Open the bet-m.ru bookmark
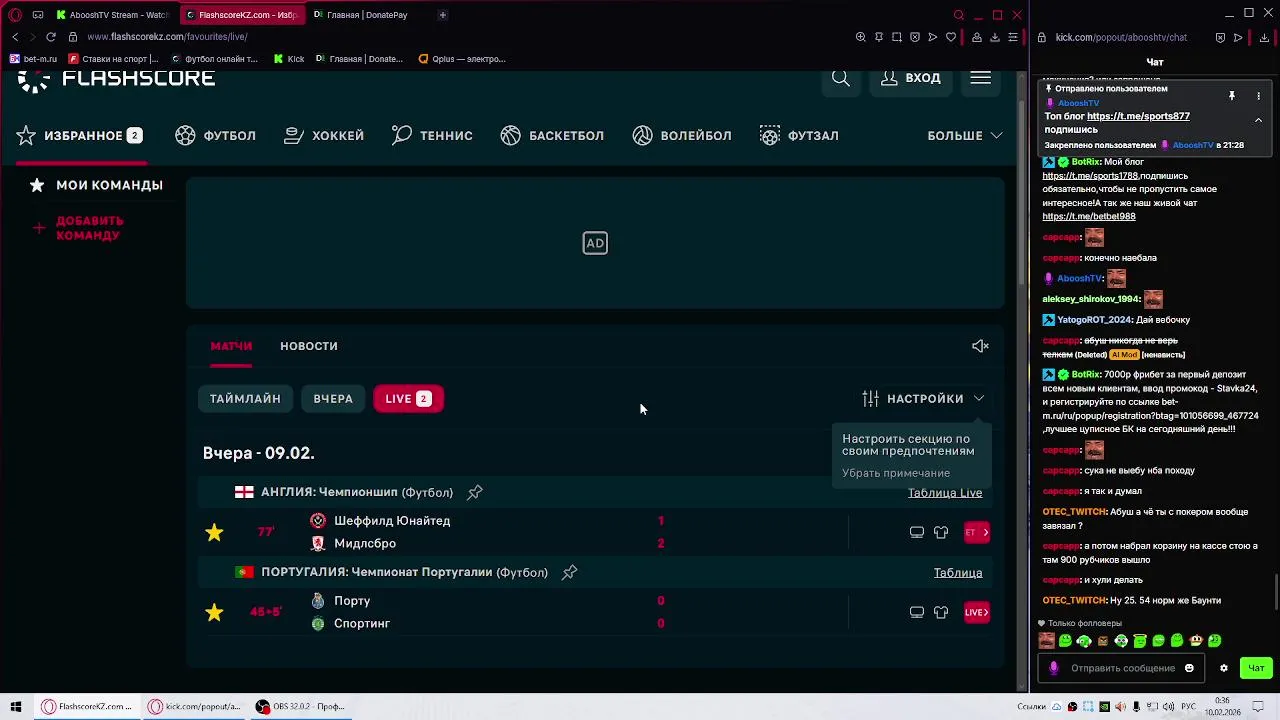The image size is (1280, 720). 33,59
